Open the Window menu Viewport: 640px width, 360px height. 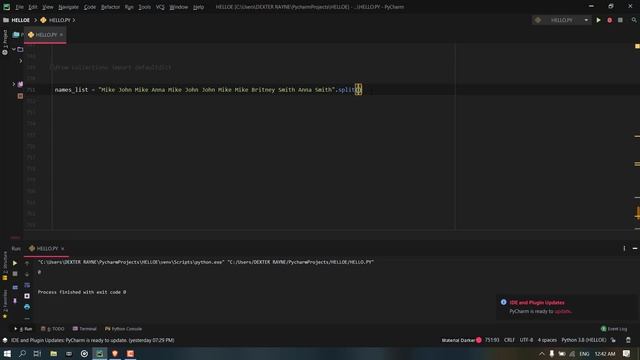178,7
